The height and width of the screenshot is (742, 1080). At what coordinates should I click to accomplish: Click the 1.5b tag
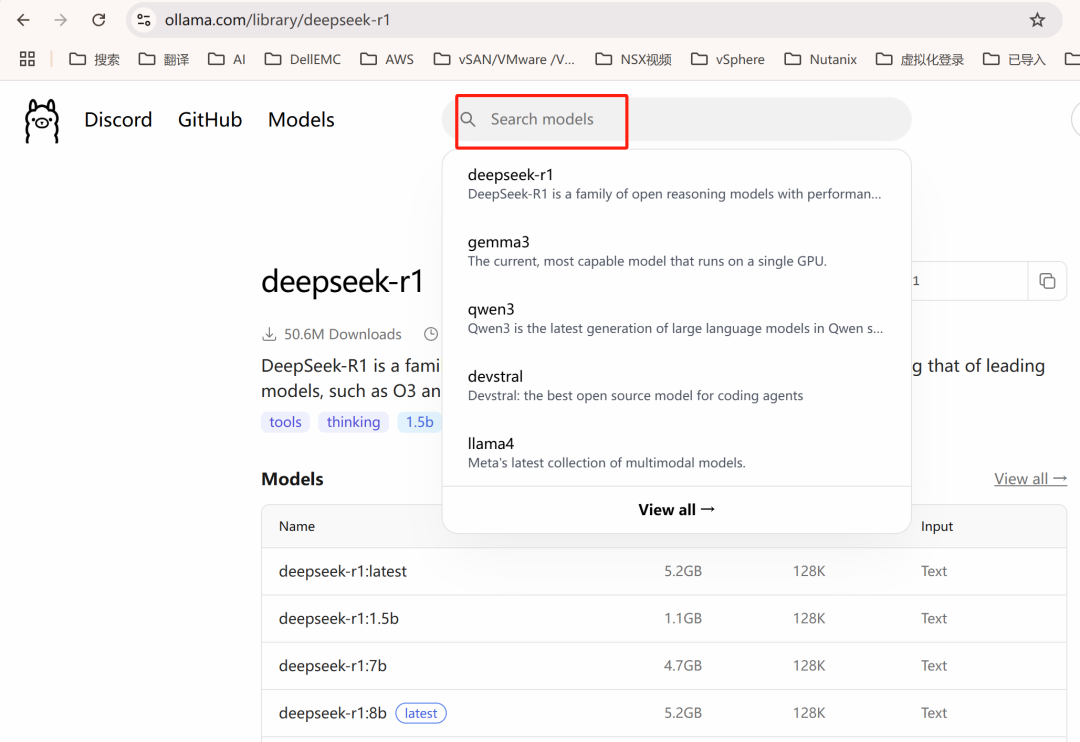[x=419, y=422]
